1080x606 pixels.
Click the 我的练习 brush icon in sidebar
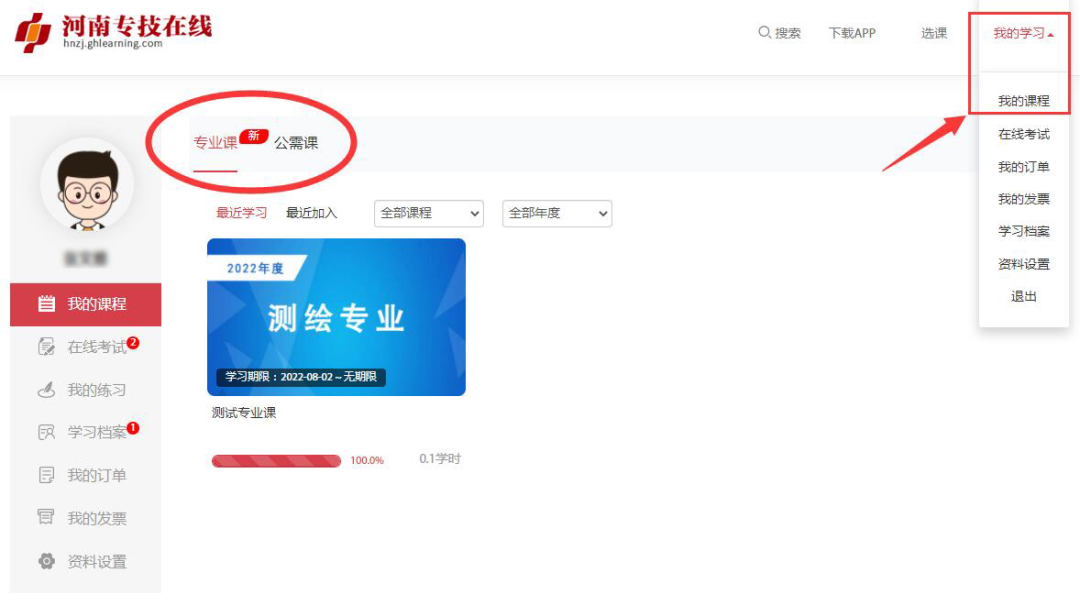46,390
